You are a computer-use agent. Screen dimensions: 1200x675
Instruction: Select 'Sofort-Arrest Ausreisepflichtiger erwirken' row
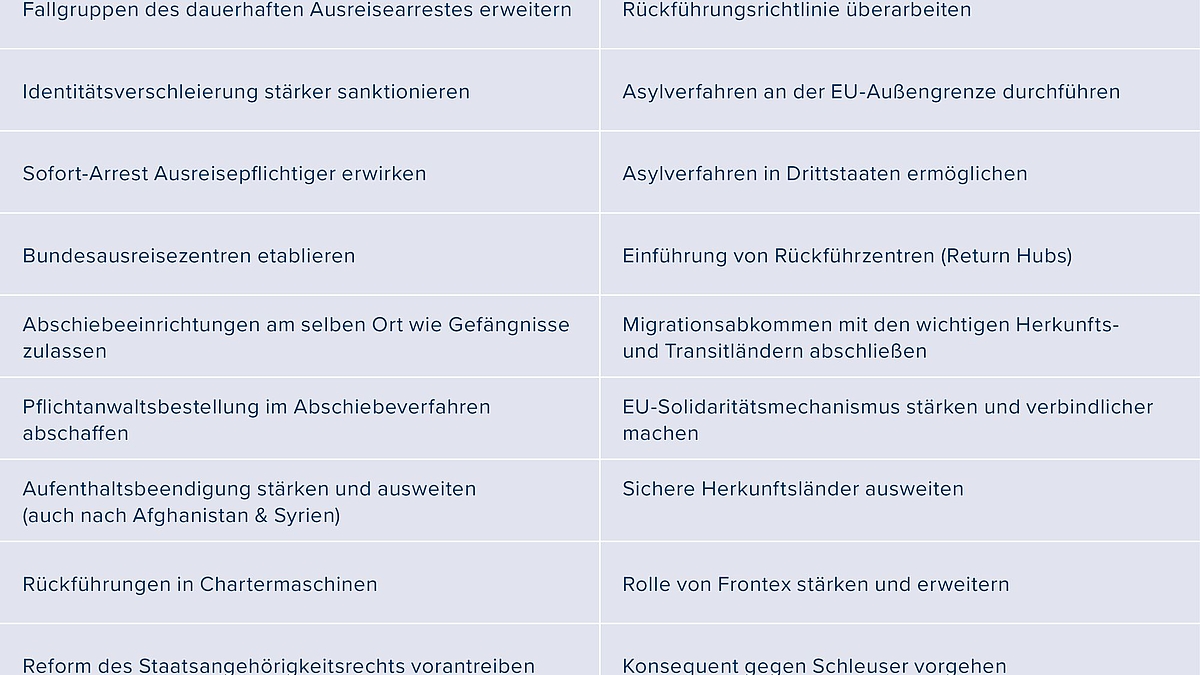click(299, 172)
